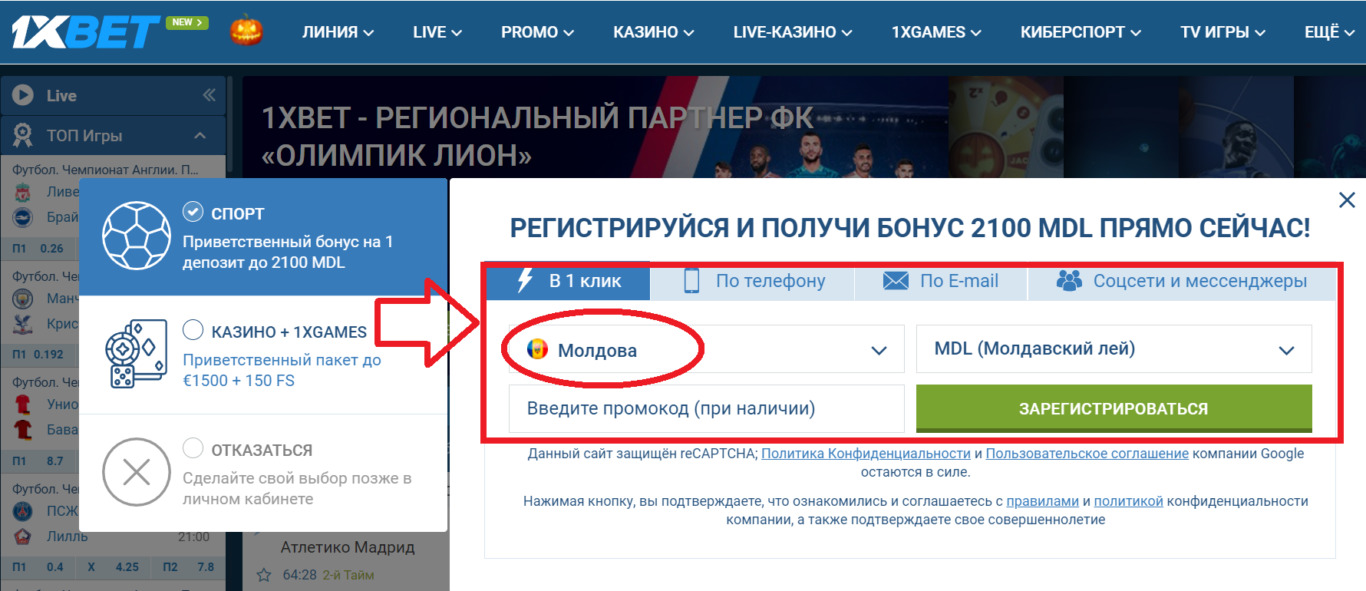Click the lightning bolt icon
This screenshot has width=1366, height=591.
(525, 280)
